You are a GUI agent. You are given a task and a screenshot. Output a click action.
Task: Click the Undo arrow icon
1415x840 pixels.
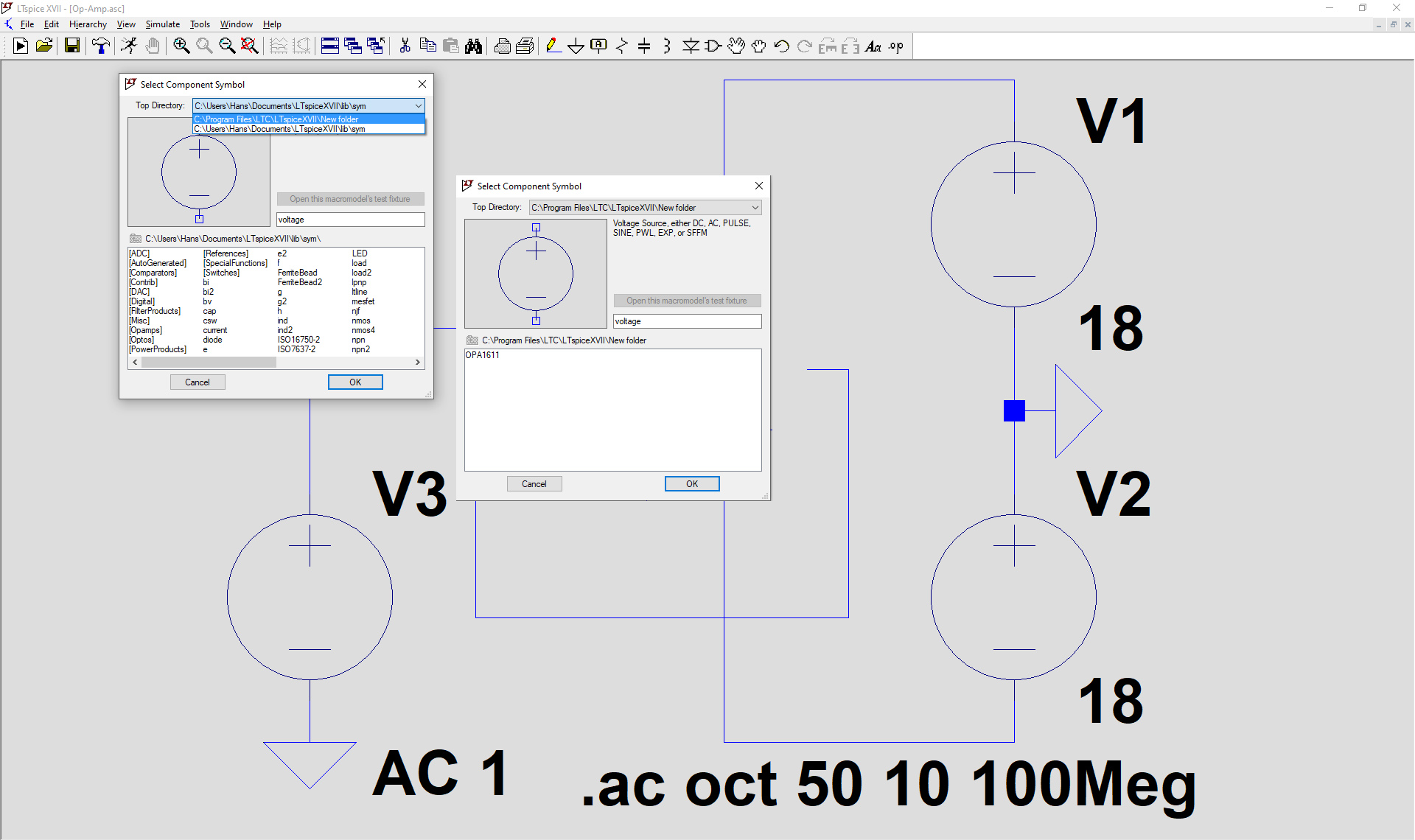pos(782,46)
